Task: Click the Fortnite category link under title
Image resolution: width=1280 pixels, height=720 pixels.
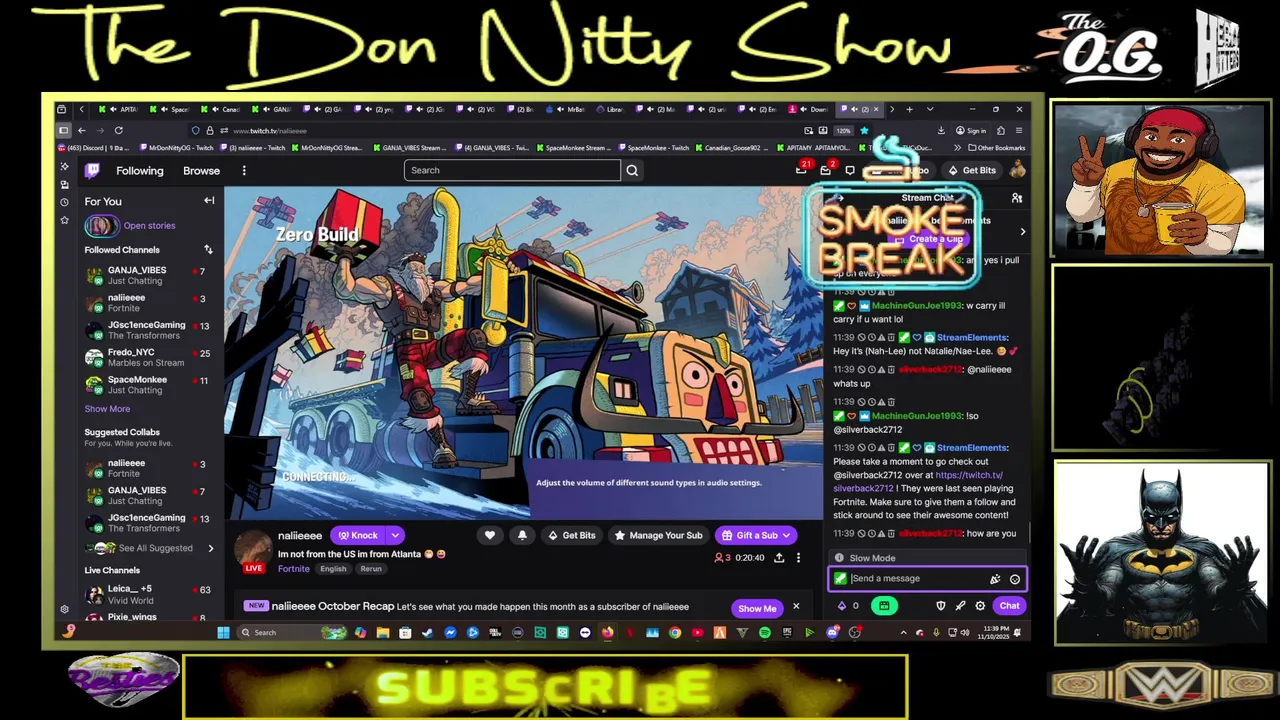Action: tap(294, 569)
